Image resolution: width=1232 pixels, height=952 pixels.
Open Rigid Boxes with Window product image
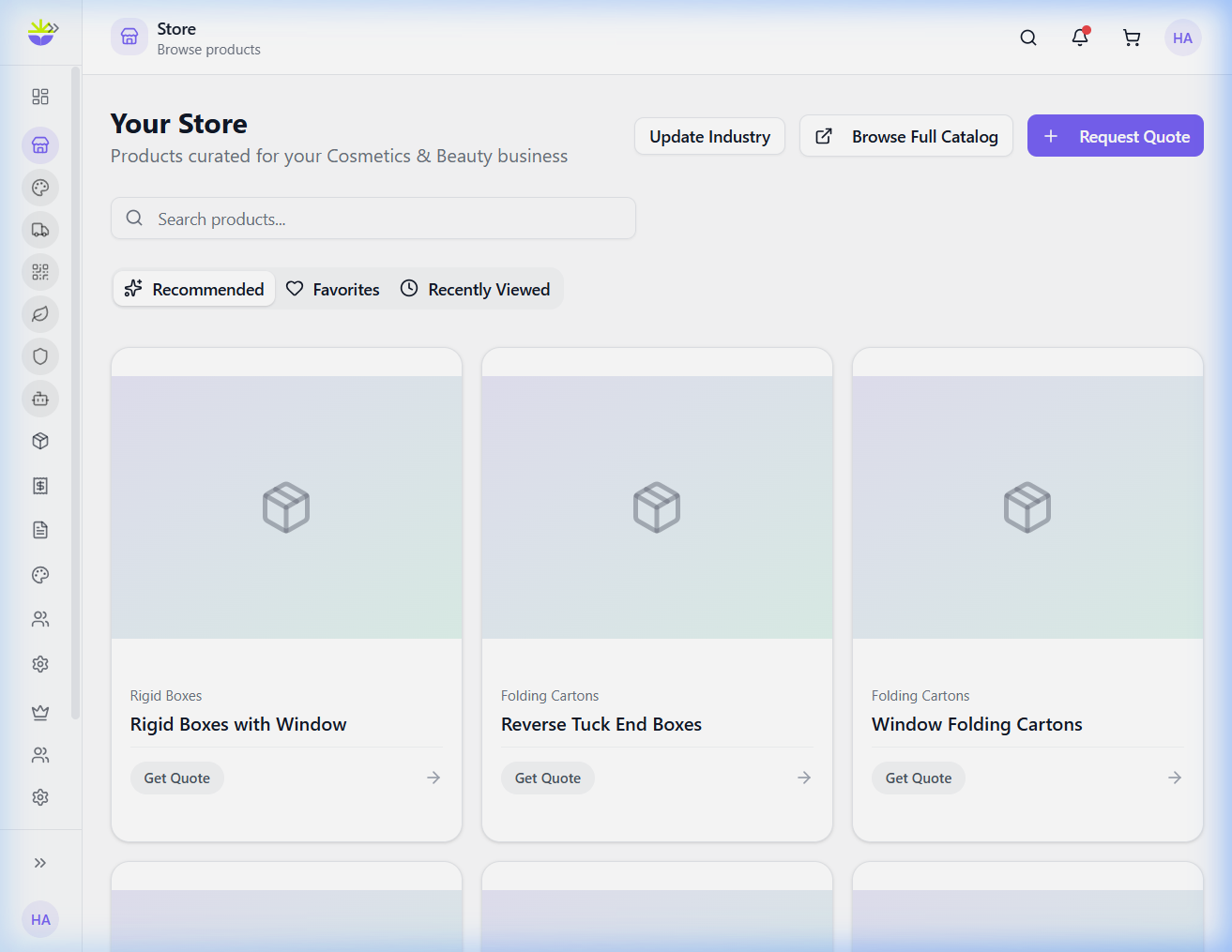click(x=286, y=507)
